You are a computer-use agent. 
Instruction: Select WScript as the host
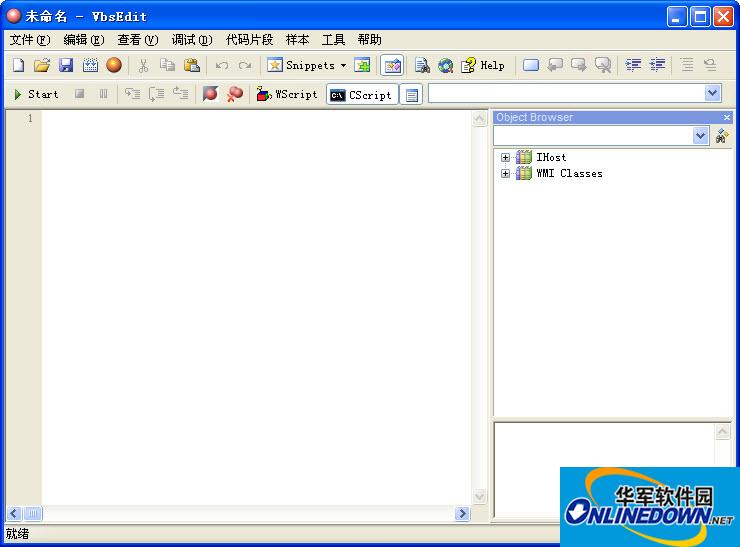click(x=287, y=94)
